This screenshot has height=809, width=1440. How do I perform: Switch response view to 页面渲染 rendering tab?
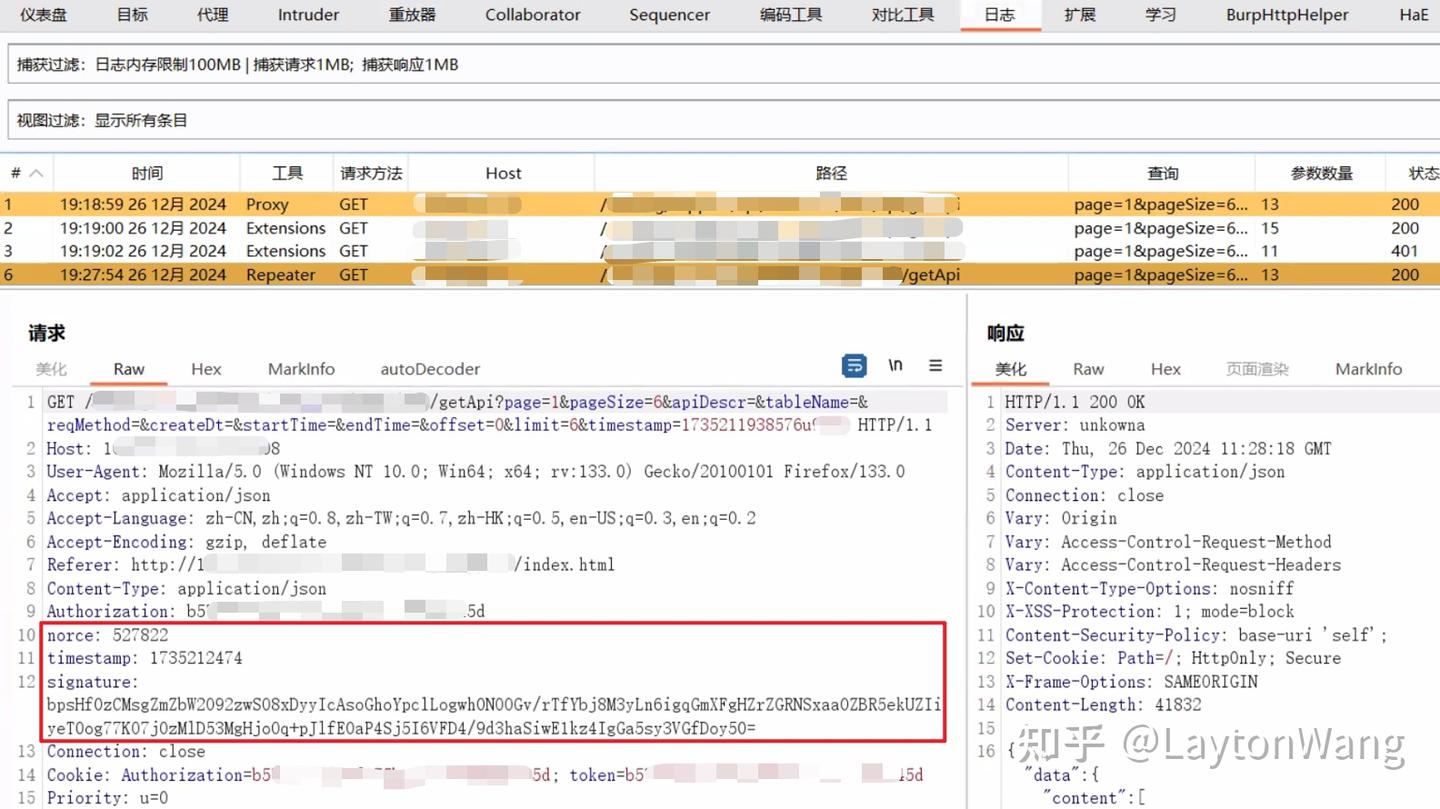pos(1257,369)
